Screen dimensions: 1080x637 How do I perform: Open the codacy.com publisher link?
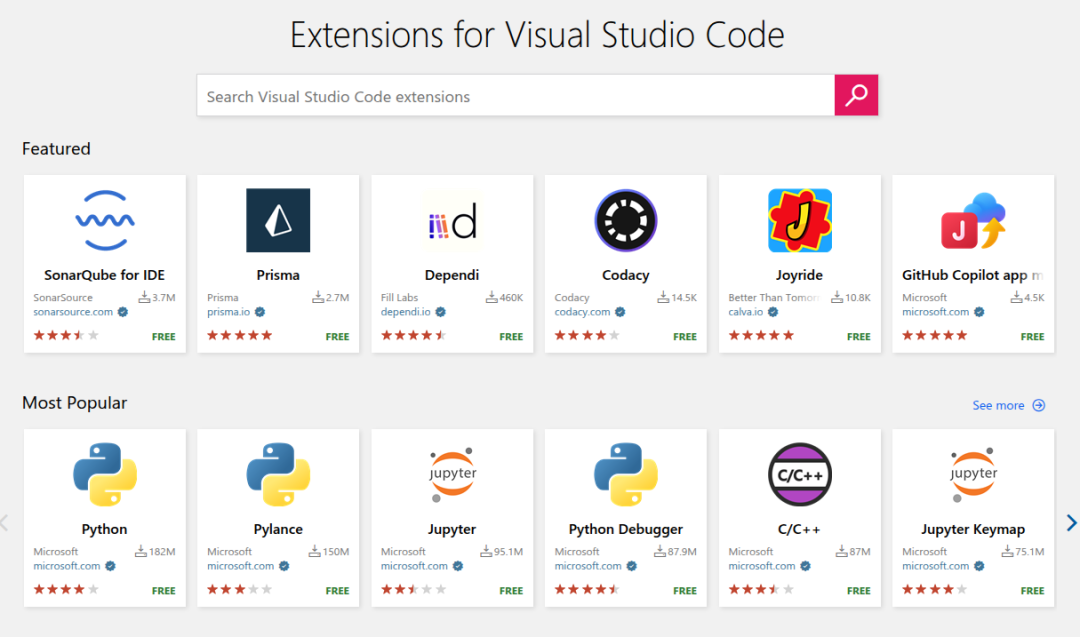[x=582, y=312]
